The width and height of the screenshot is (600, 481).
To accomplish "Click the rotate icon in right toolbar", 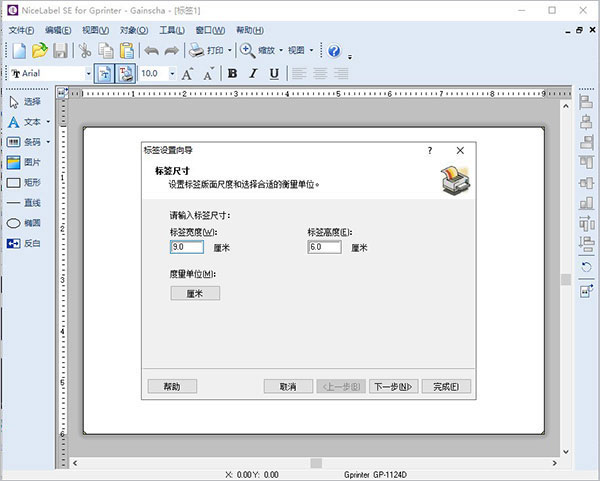I will pos(586,267).
